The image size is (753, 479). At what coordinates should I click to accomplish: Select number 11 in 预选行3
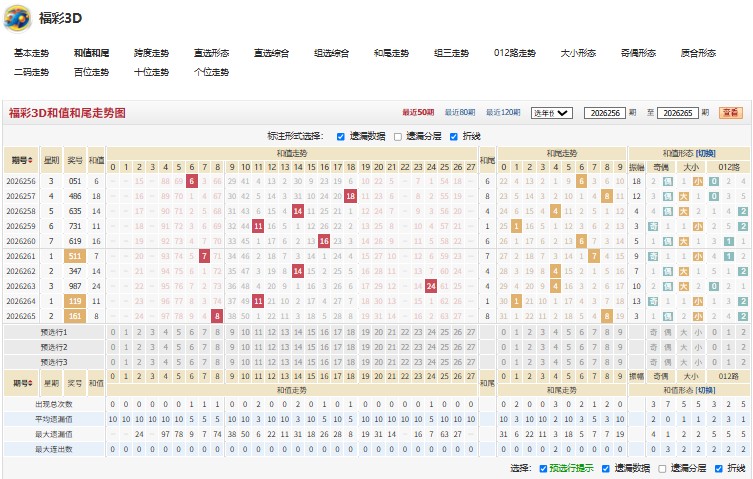pyautogui.click(x=258, y=362)
